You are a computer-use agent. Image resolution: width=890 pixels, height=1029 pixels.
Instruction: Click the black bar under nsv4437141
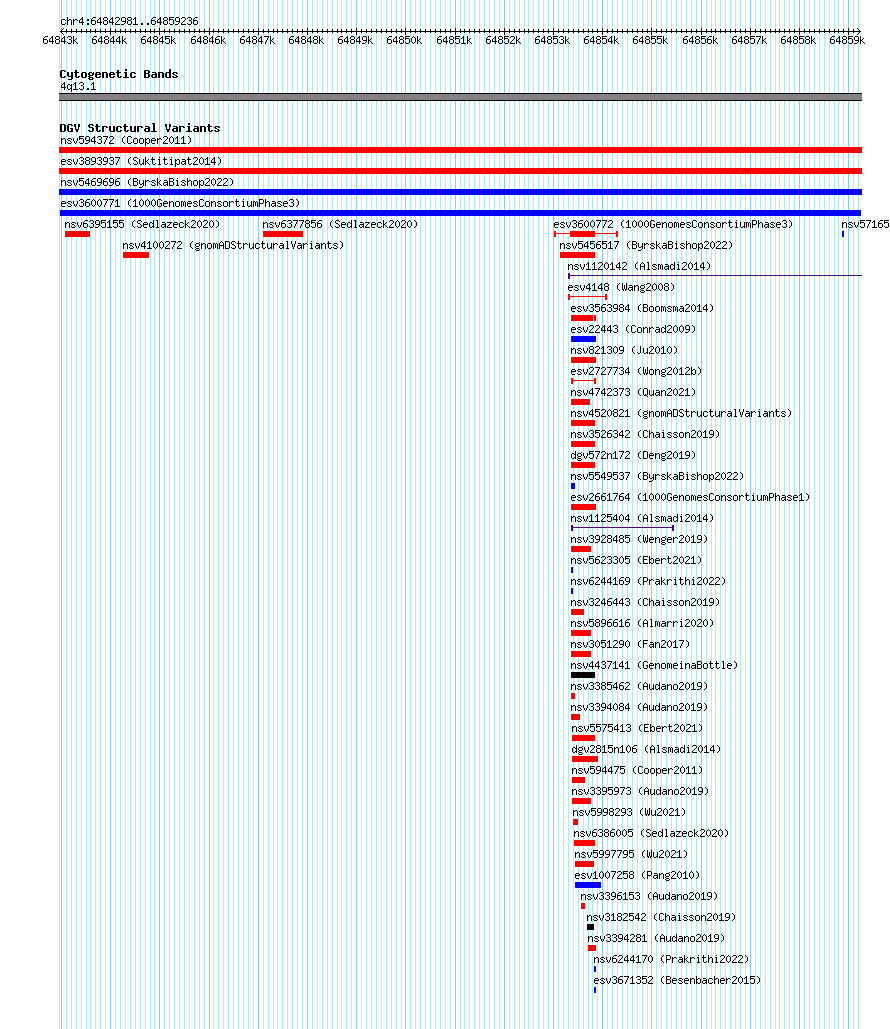pos(583,675)
